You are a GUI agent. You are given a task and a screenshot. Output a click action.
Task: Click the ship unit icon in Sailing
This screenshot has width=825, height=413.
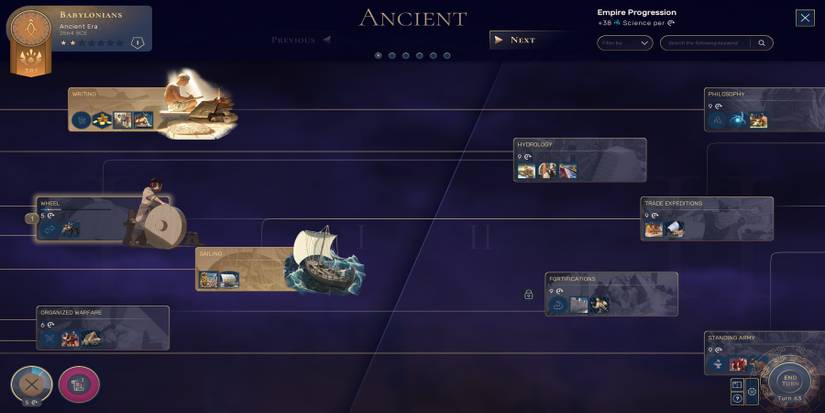[229, 280]
